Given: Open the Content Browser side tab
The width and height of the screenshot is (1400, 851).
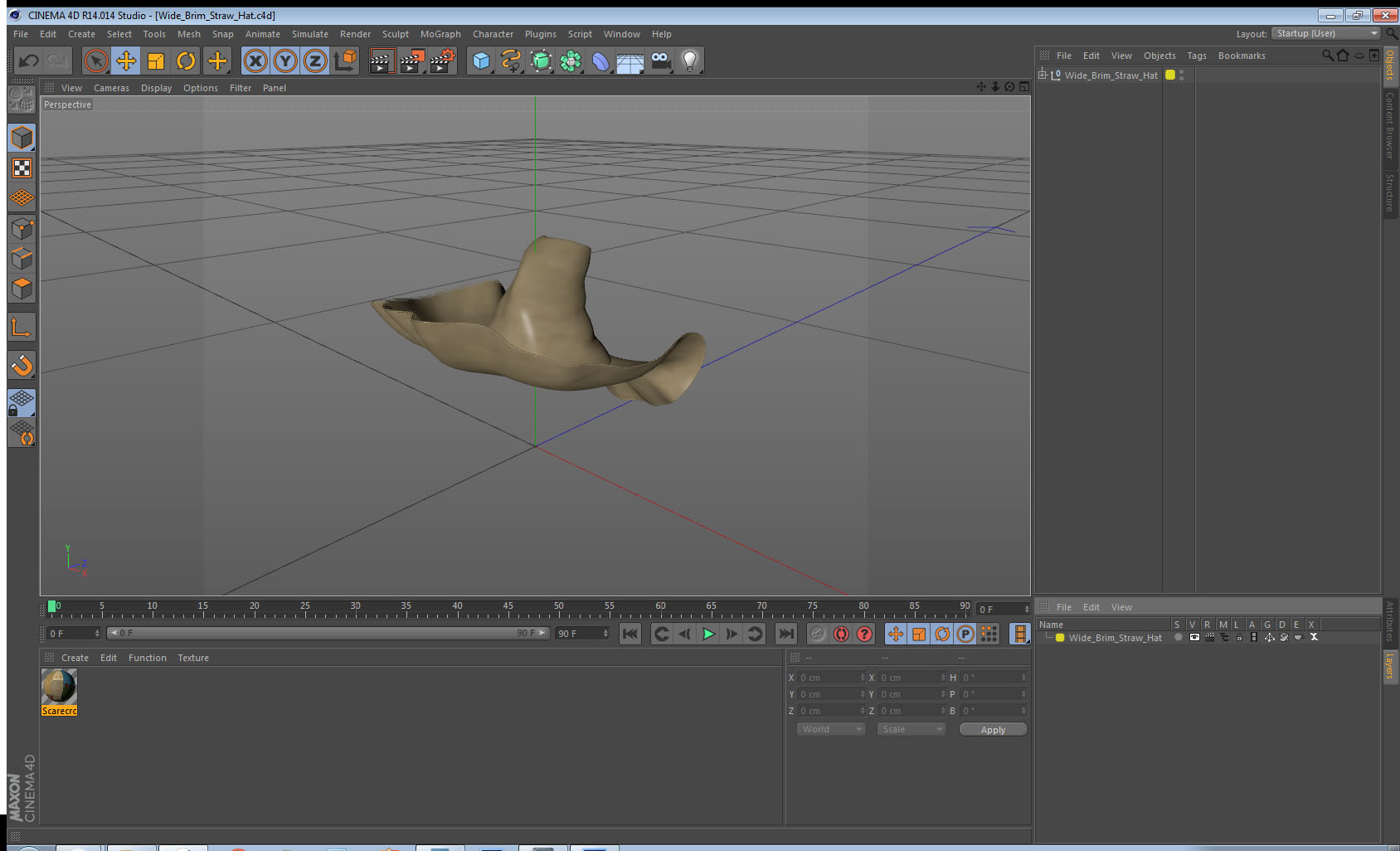Looking at the screenshot, I should coord(1390,125).
